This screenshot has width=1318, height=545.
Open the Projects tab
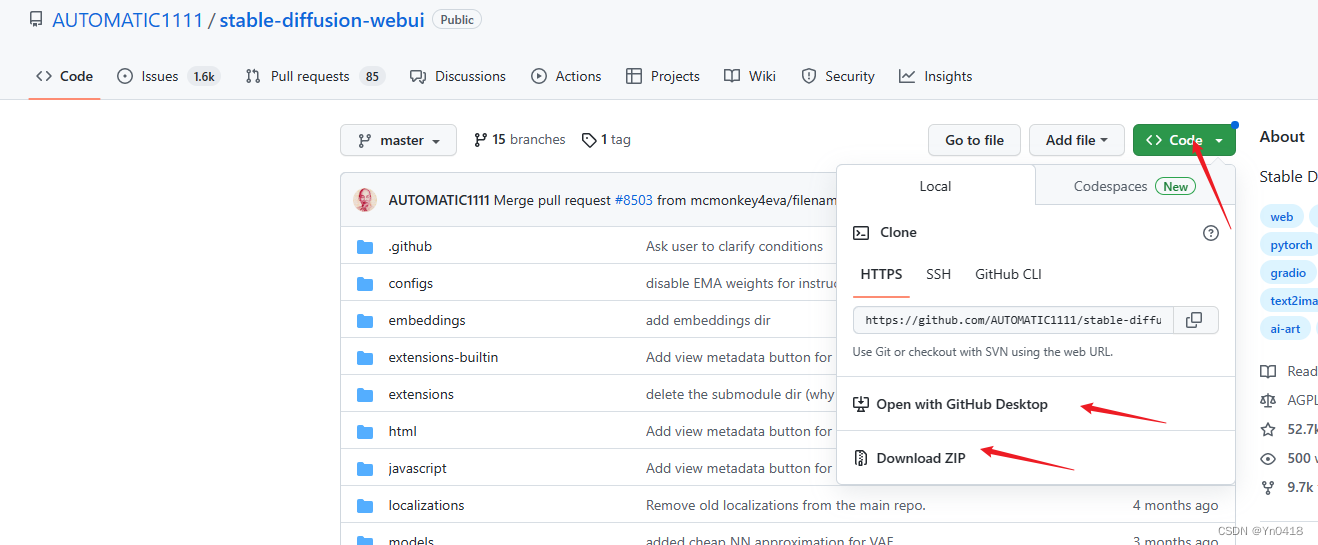coord(662,76)
